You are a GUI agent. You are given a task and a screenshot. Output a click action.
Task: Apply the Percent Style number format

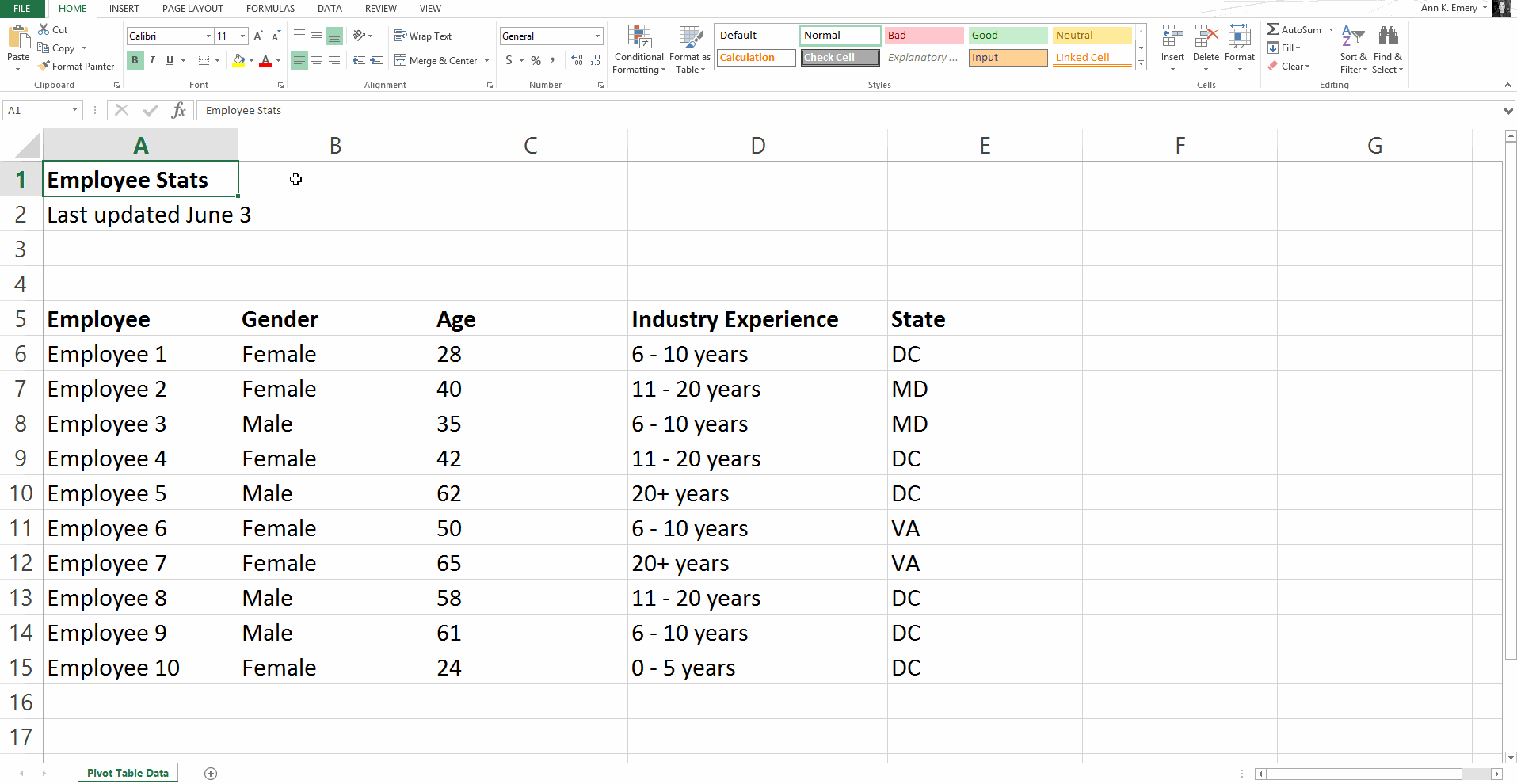pos(536,60)
